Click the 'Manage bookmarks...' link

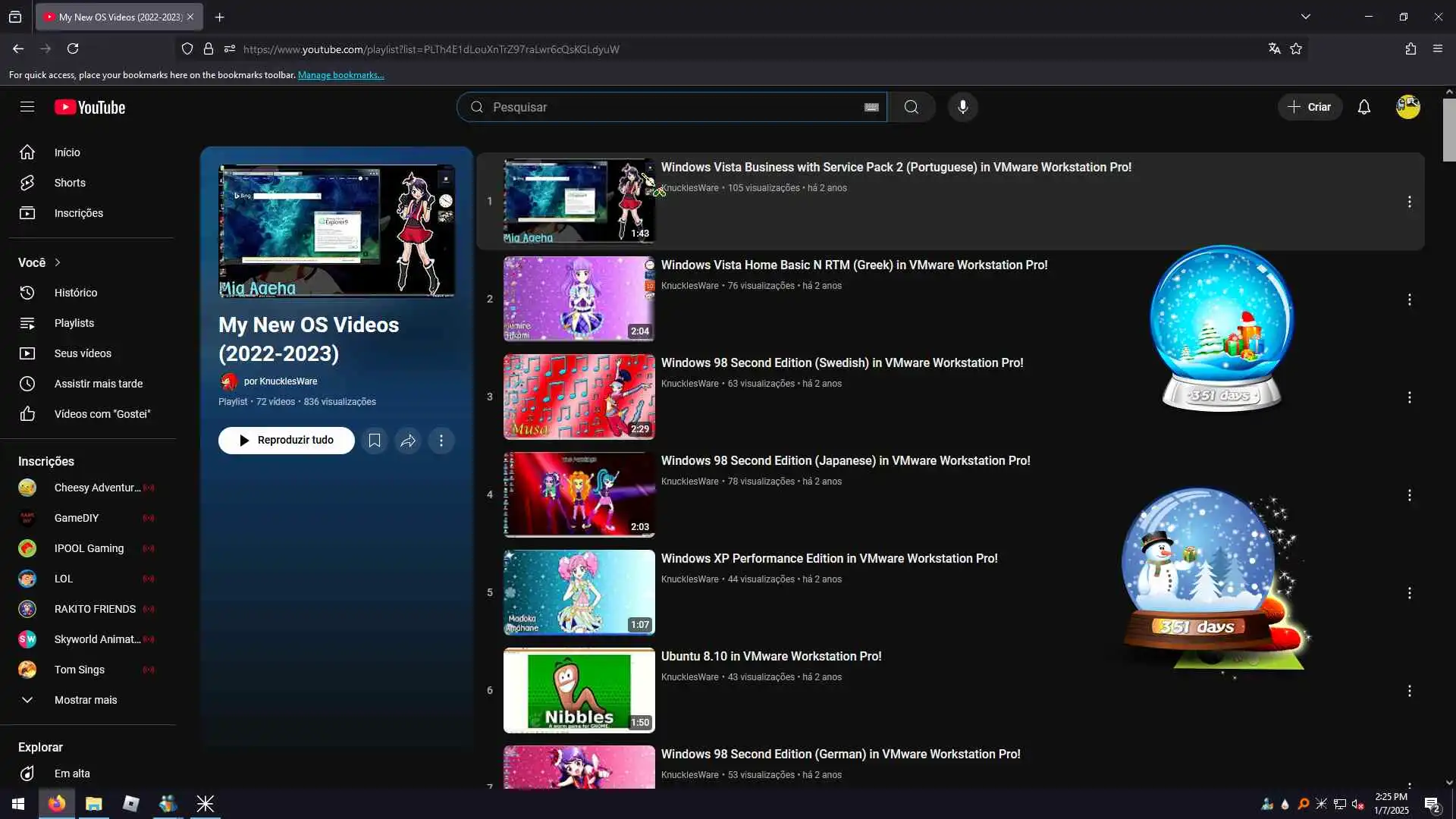click(x=340, y=75)
